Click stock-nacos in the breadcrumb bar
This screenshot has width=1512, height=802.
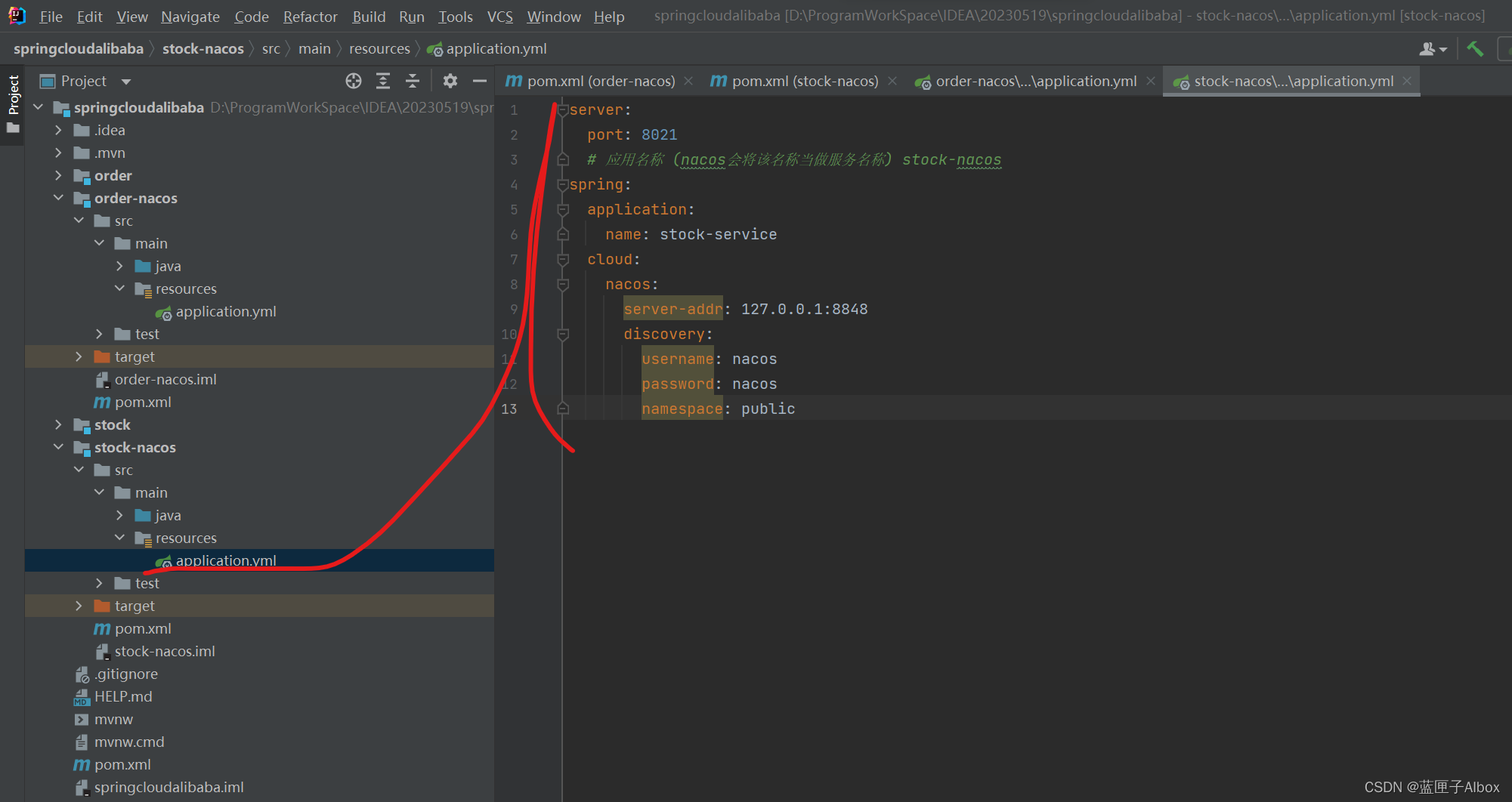pos(203,48)
